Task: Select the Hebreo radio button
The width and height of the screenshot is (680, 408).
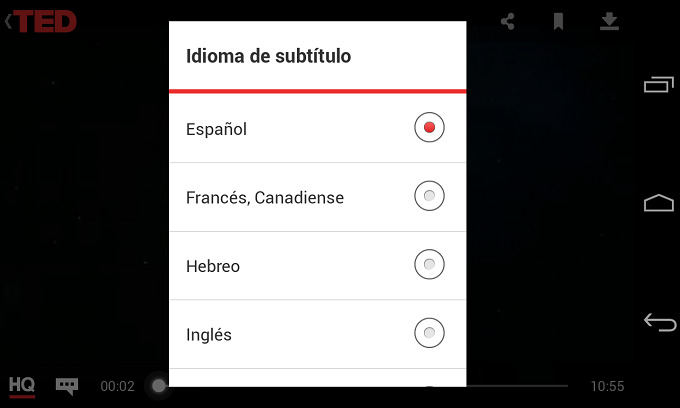Action: click(429, 265)
